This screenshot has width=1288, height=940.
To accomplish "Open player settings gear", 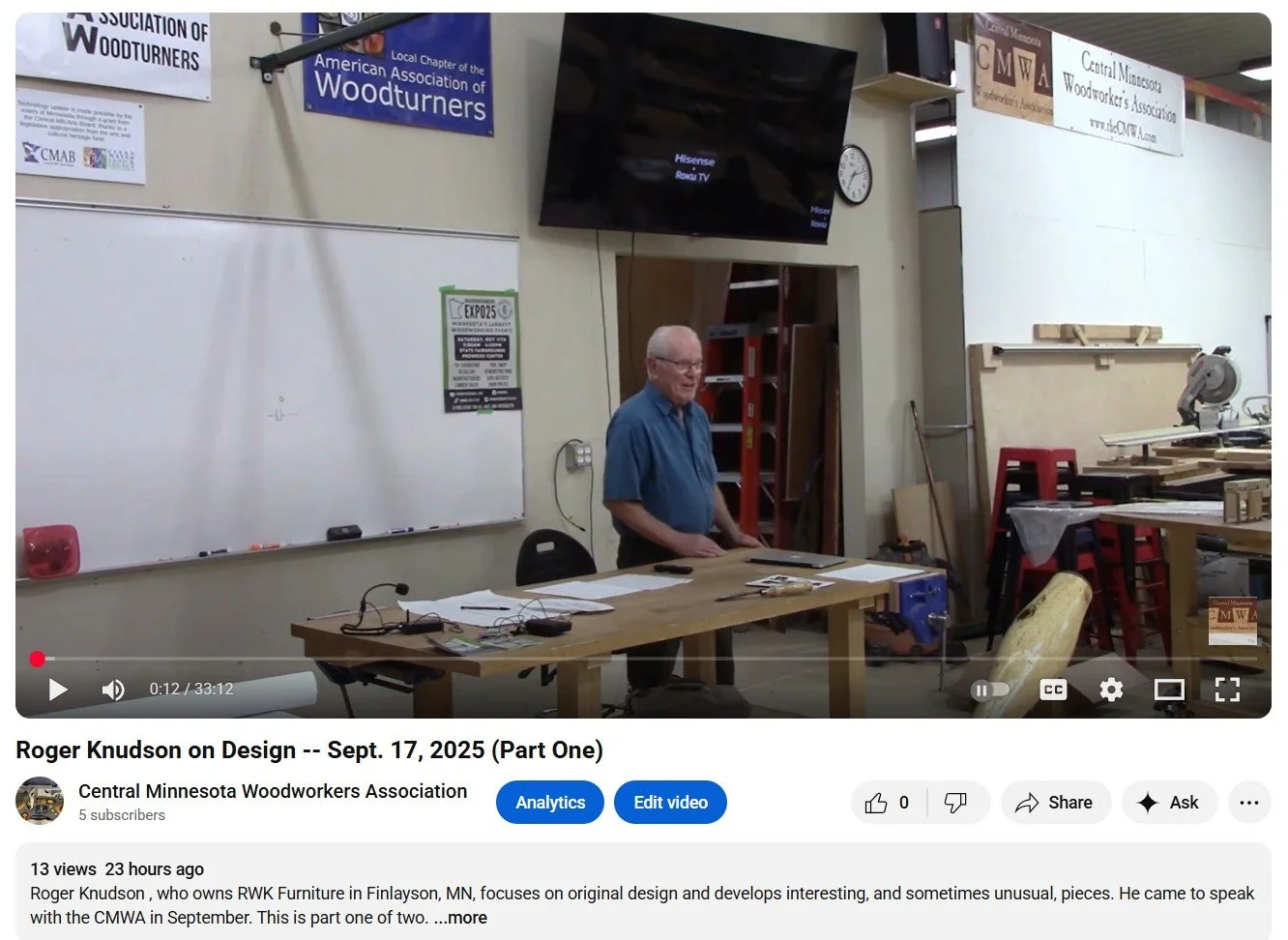I will point(1111,690).
